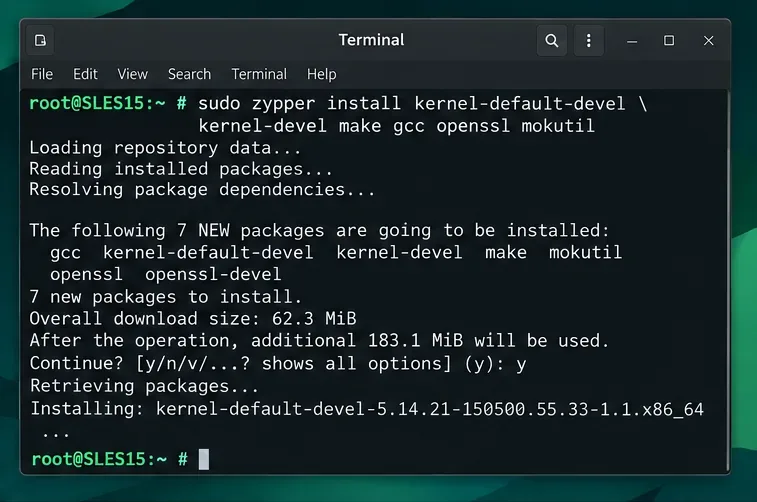Viewport: 757px width, 502px height.
Task: Open the Search menu
Action: [189, 74]
